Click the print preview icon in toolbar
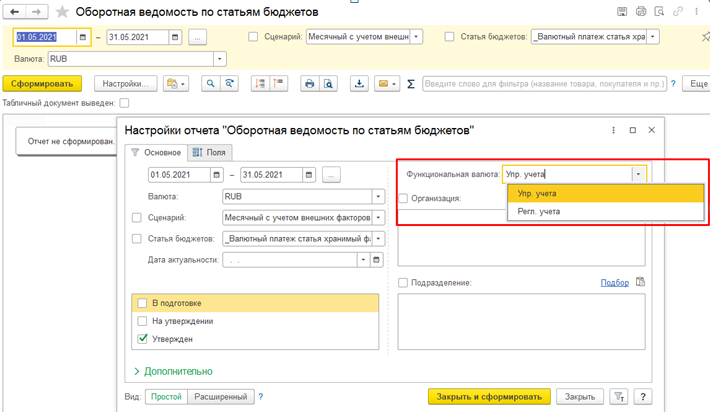 (x=328, y=84)
